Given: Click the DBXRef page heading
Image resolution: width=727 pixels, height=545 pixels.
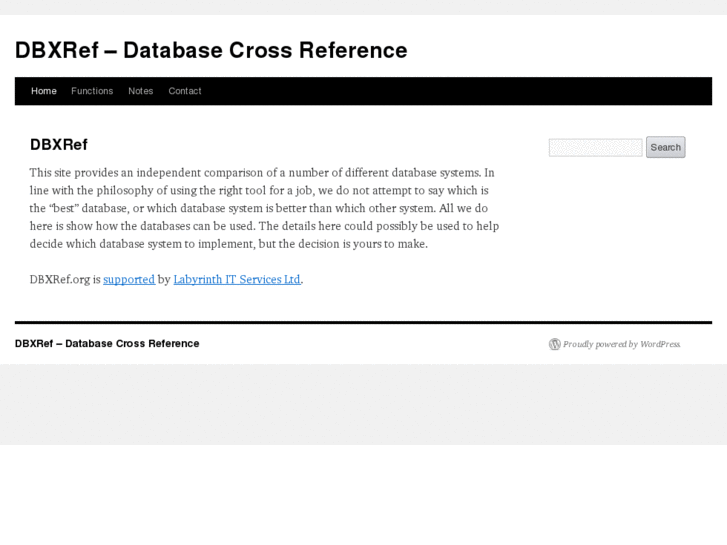Looking at the screenshot, I should (58, 145).
